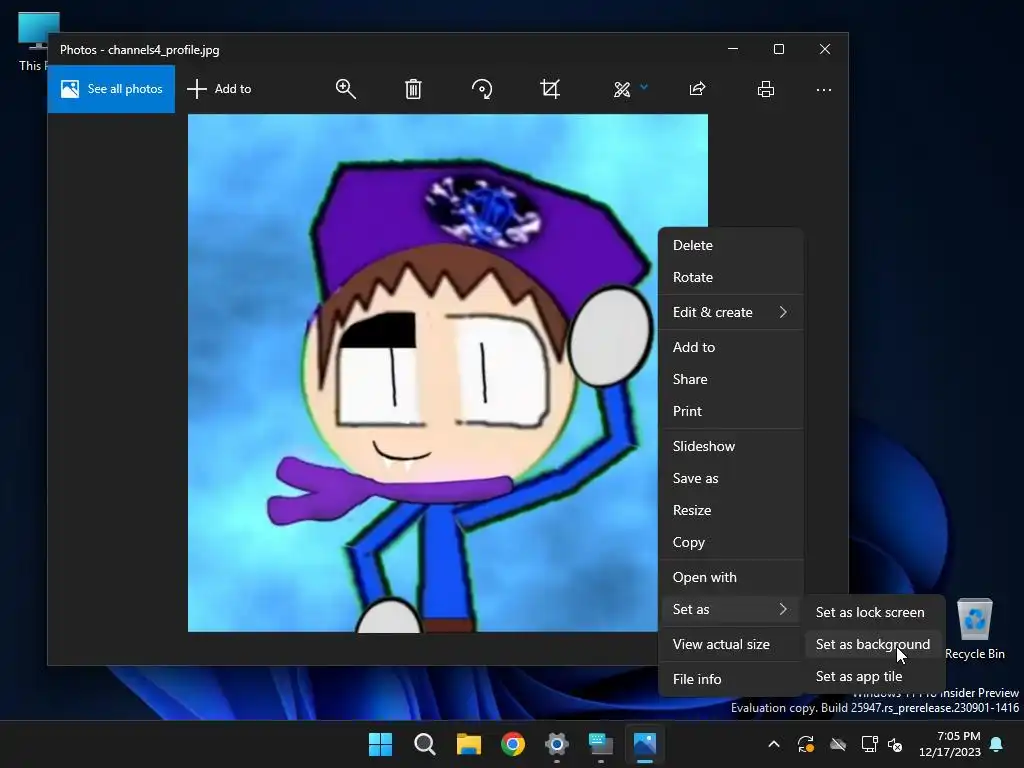Click See all photos button
The height and width of the screenshot is (768, 1024).
pos(111,89)
